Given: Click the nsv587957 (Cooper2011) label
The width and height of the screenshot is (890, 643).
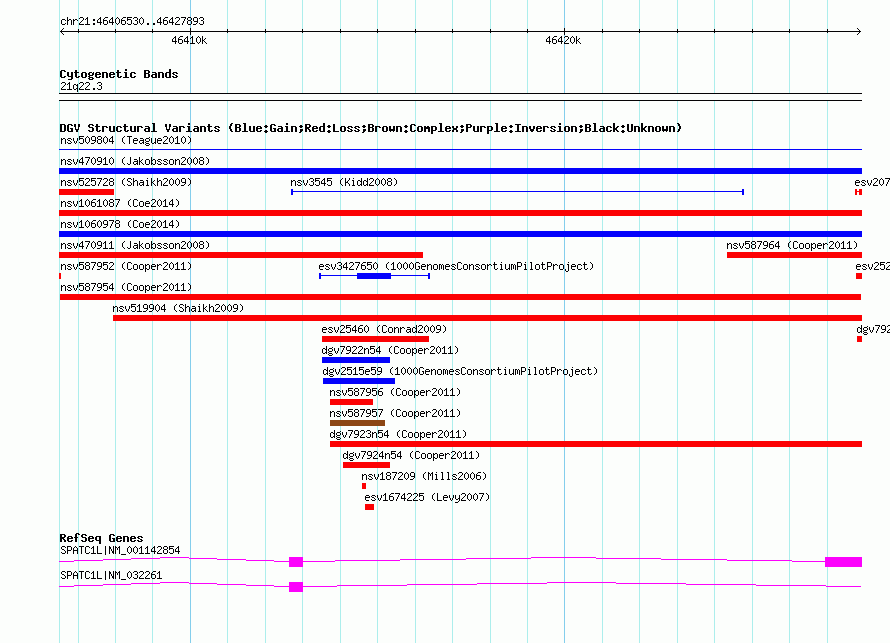Looking at the screenshot, I should [395, 413].
